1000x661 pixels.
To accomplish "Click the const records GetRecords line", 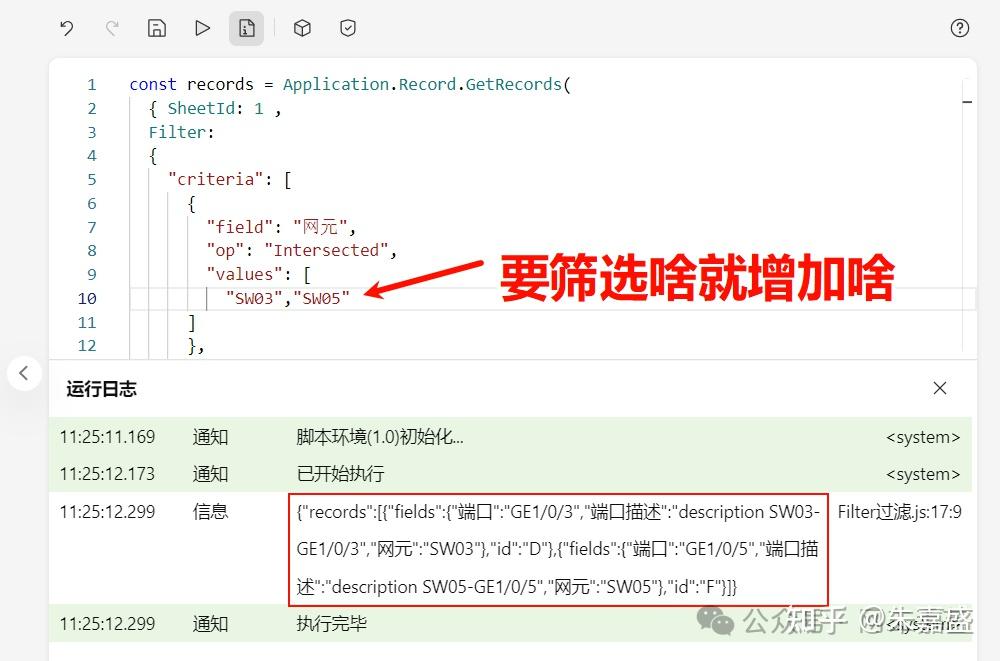I will click(350, 84).
